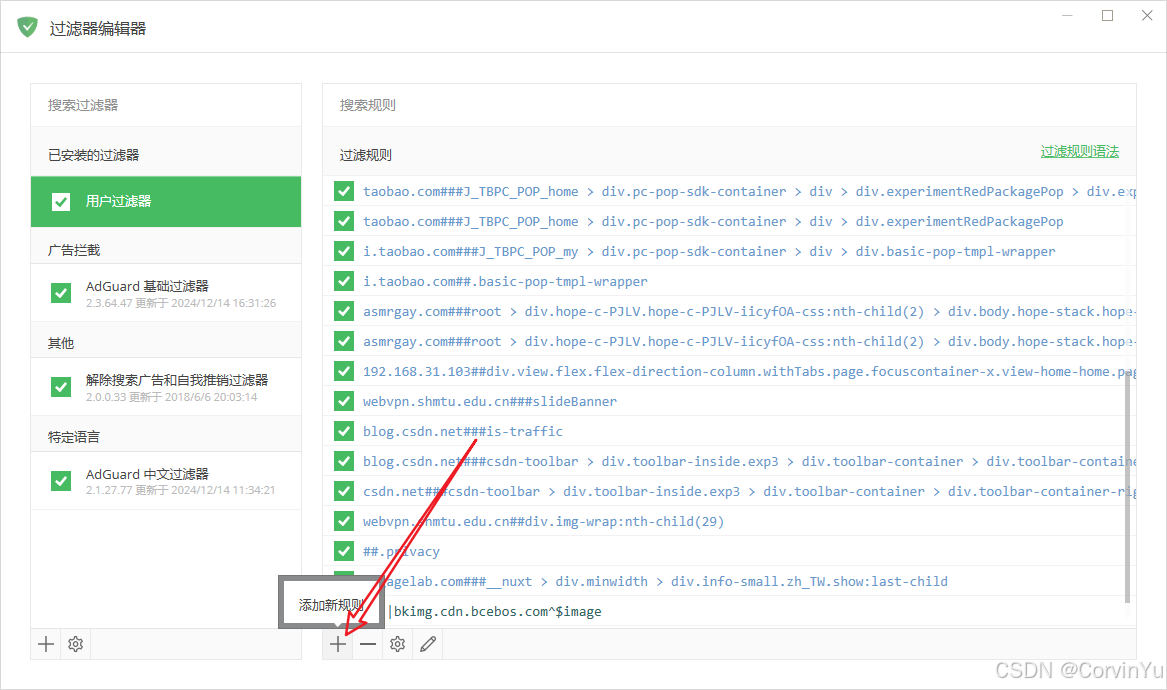
Task: Open rules settings gear icon
Action: tap(397, 644)
